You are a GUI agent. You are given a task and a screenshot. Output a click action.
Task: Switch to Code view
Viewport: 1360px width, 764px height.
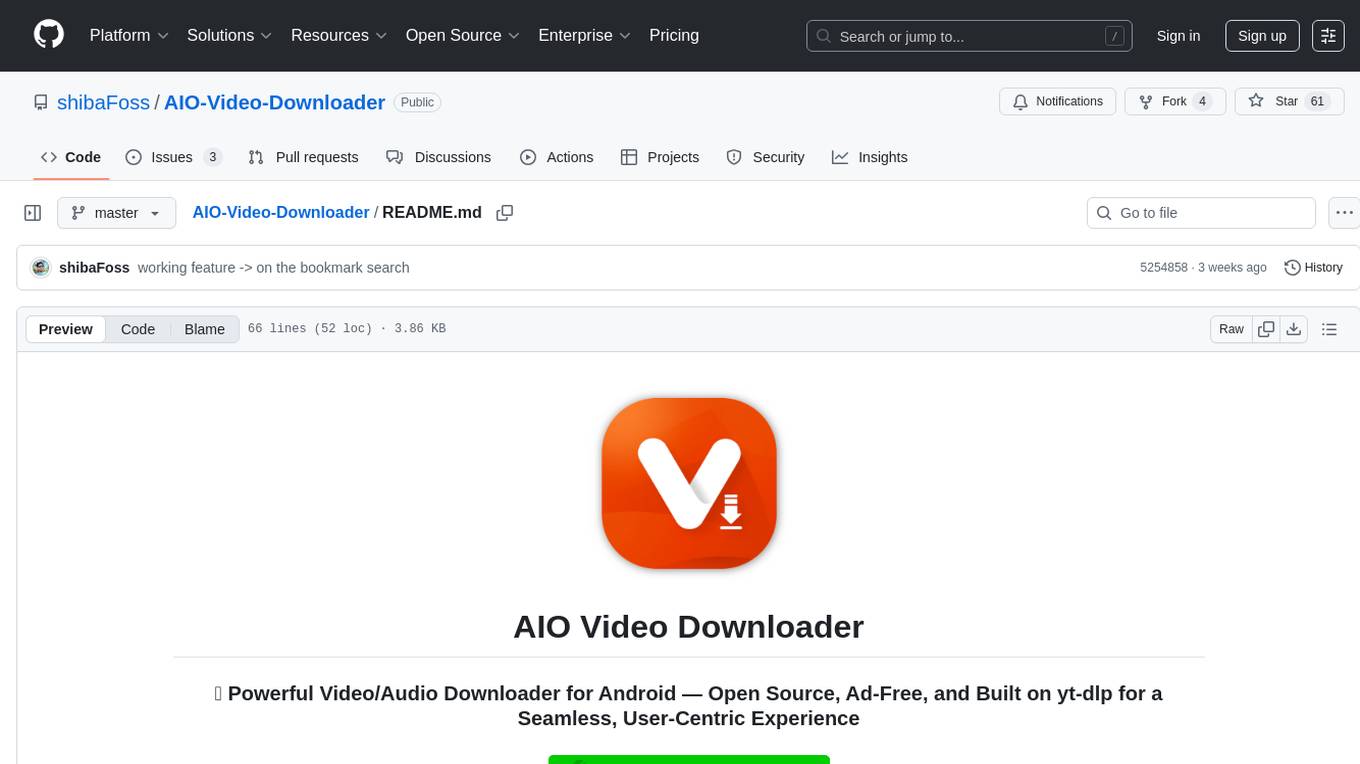(138, 329)
